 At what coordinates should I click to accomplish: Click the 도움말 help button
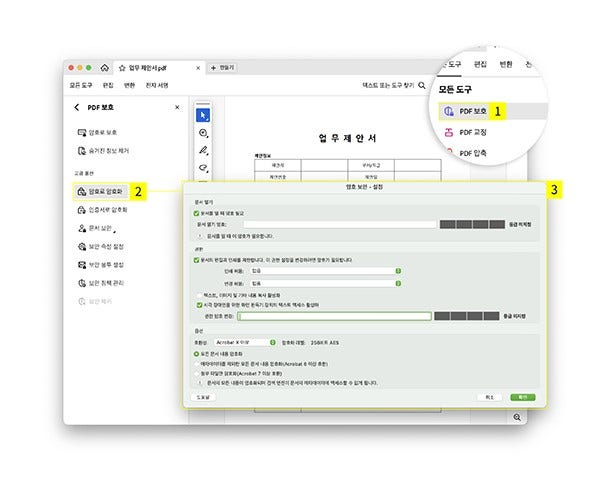[x=203, y=397]
